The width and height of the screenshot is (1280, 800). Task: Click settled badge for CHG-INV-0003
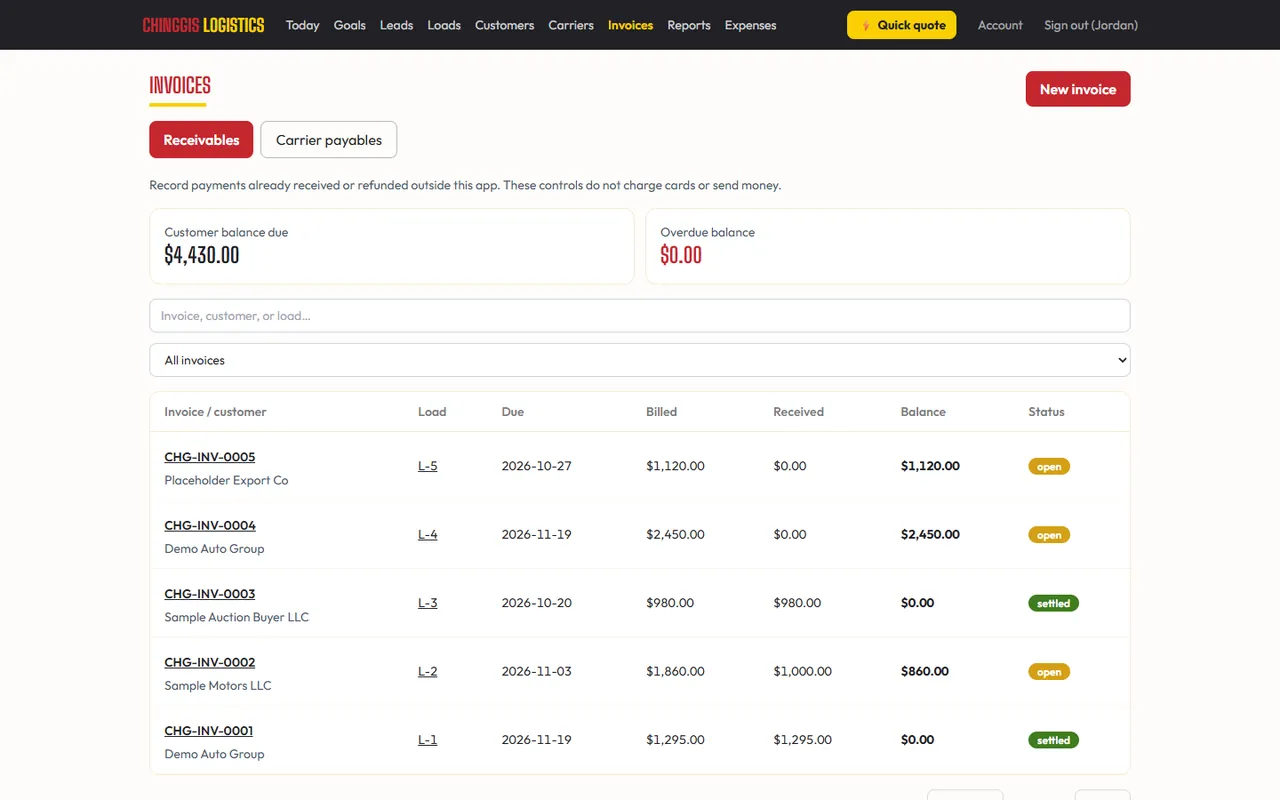point(1053,603)
